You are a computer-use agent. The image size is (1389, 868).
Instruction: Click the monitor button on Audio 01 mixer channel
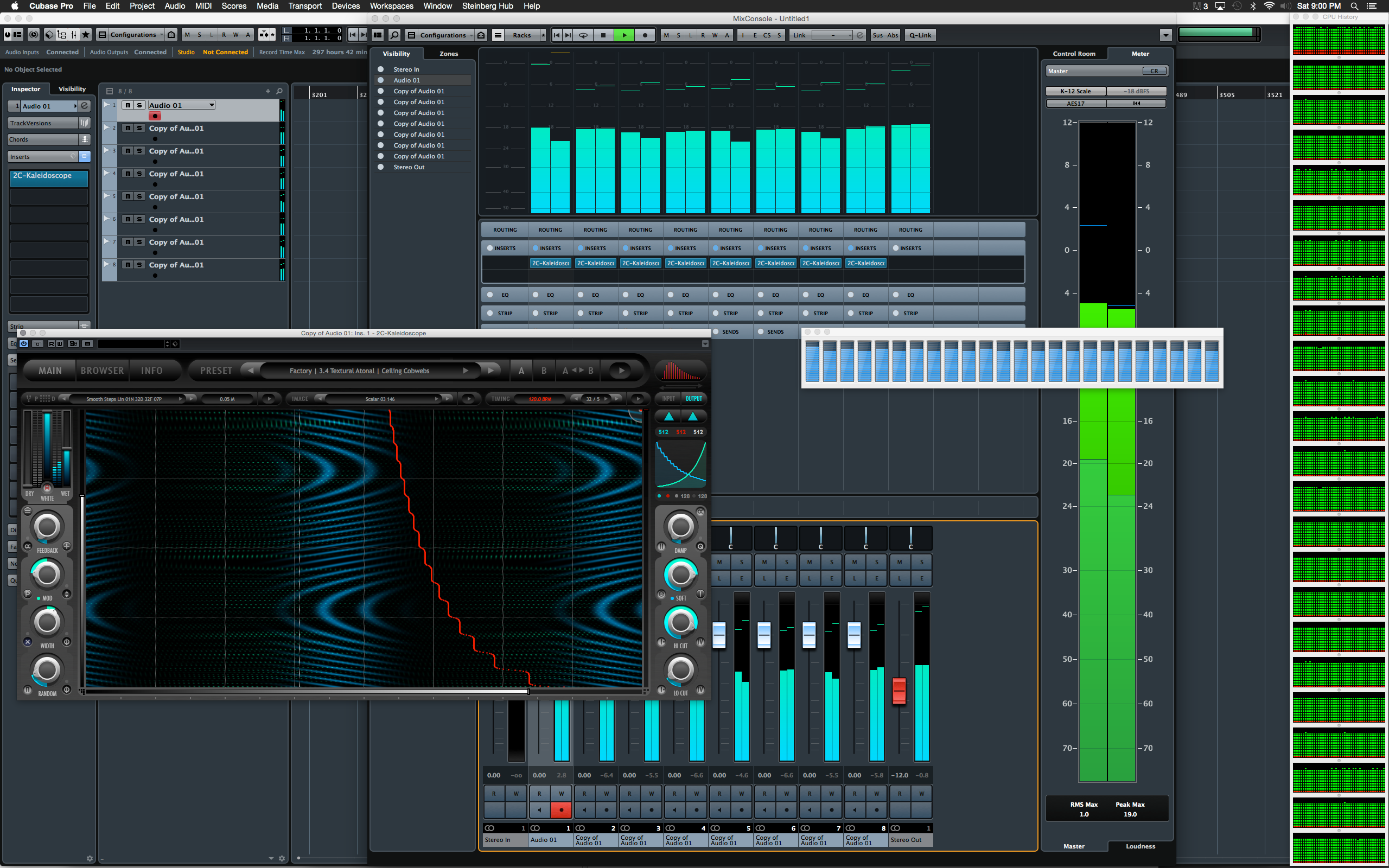point(539,810)
